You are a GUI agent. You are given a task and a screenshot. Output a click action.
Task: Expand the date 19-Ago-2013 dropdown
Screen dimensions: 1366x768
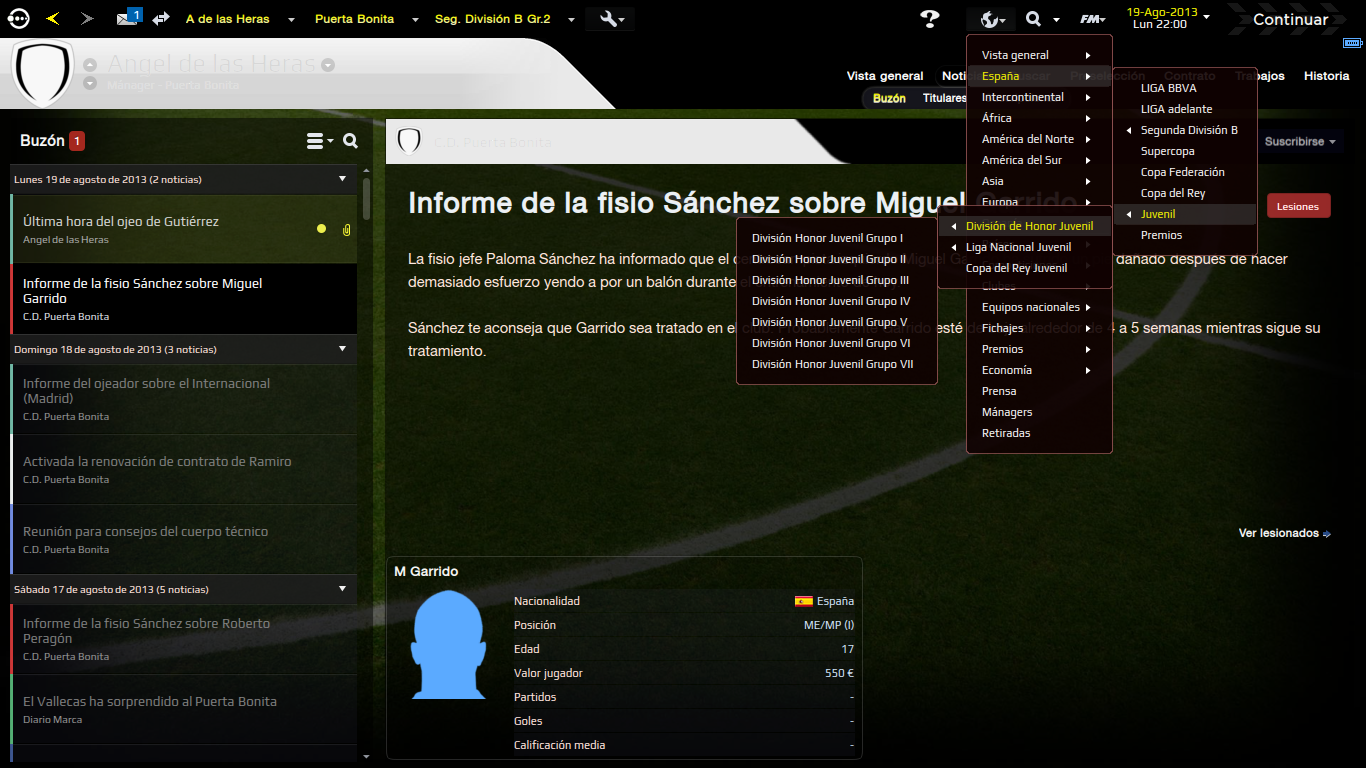click(x=1206, y=17)
